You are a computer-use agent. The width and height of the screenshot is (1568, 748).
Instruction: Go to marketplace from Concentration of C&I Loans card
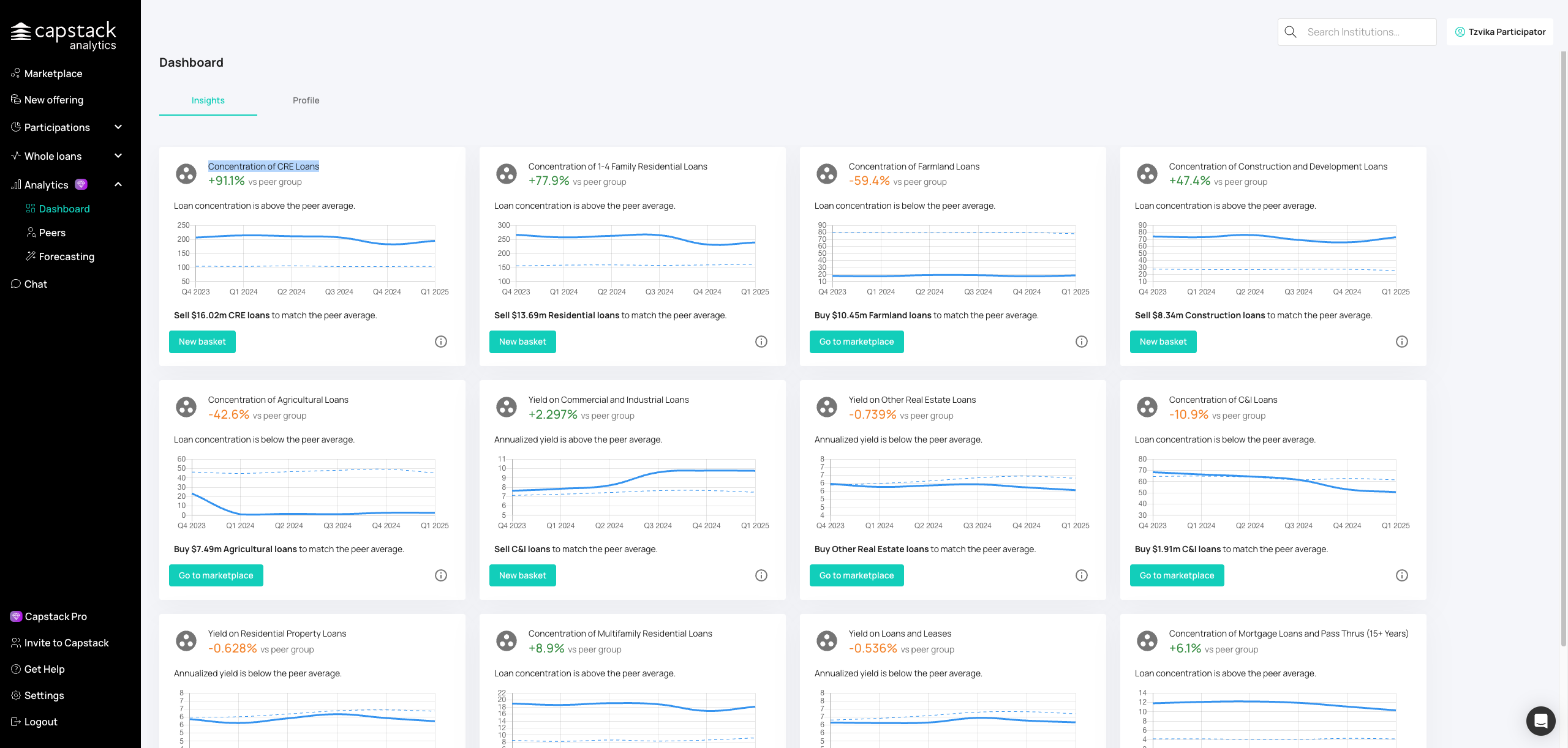[1177, 575]
